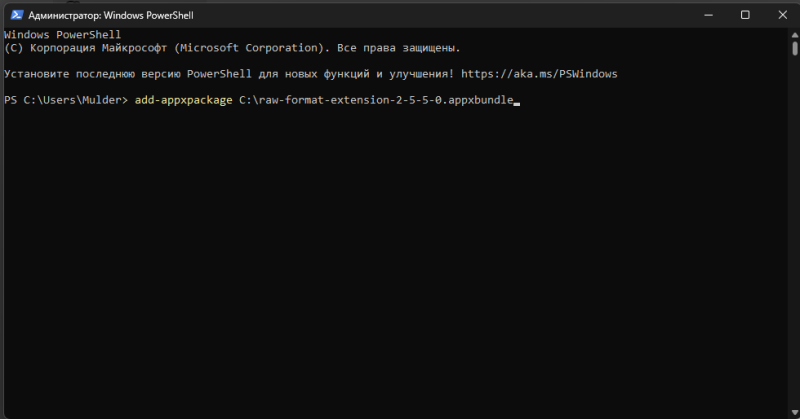Click the add-appxpackage command word

(183, 100)
